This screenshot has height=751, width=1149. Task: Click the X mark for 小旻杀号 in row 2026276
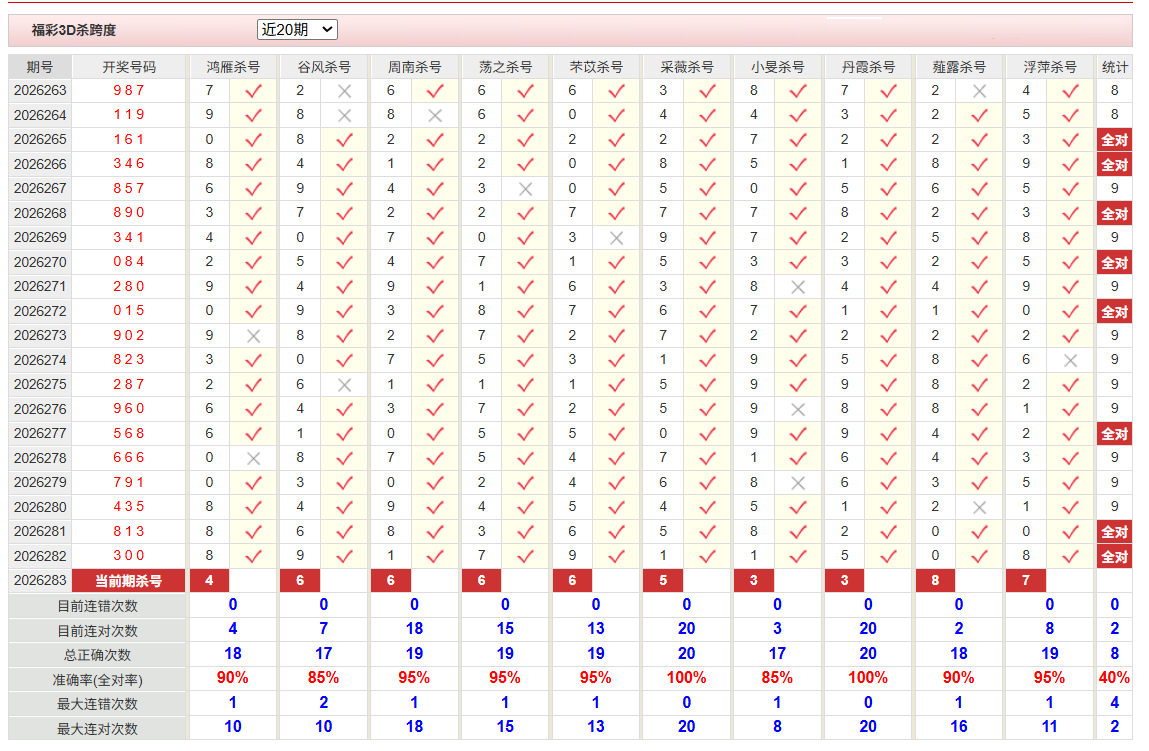(798, 410)
